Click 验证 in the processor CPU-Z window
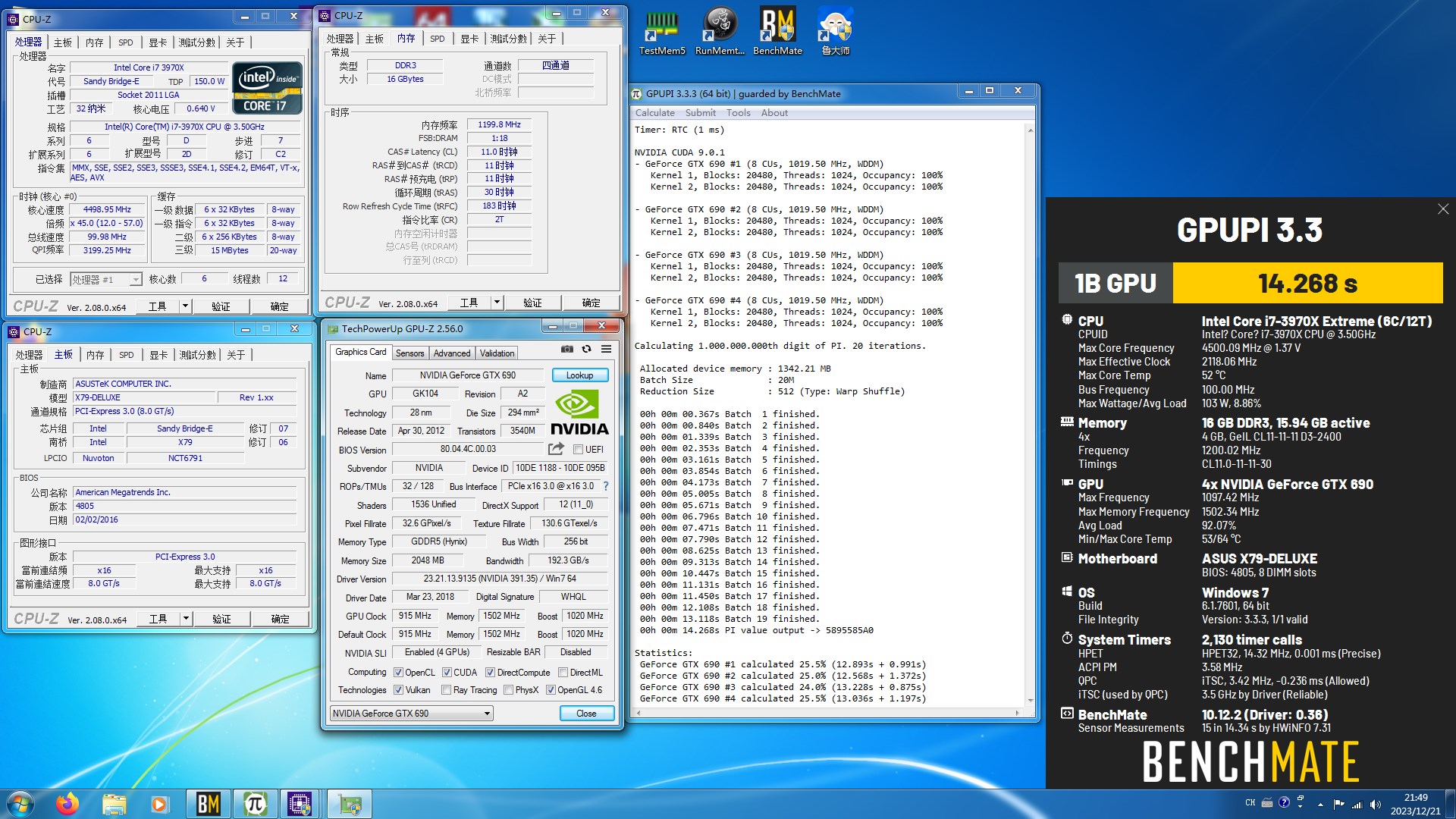This screenshot has width=1456, height=819. tap(221, 306)
